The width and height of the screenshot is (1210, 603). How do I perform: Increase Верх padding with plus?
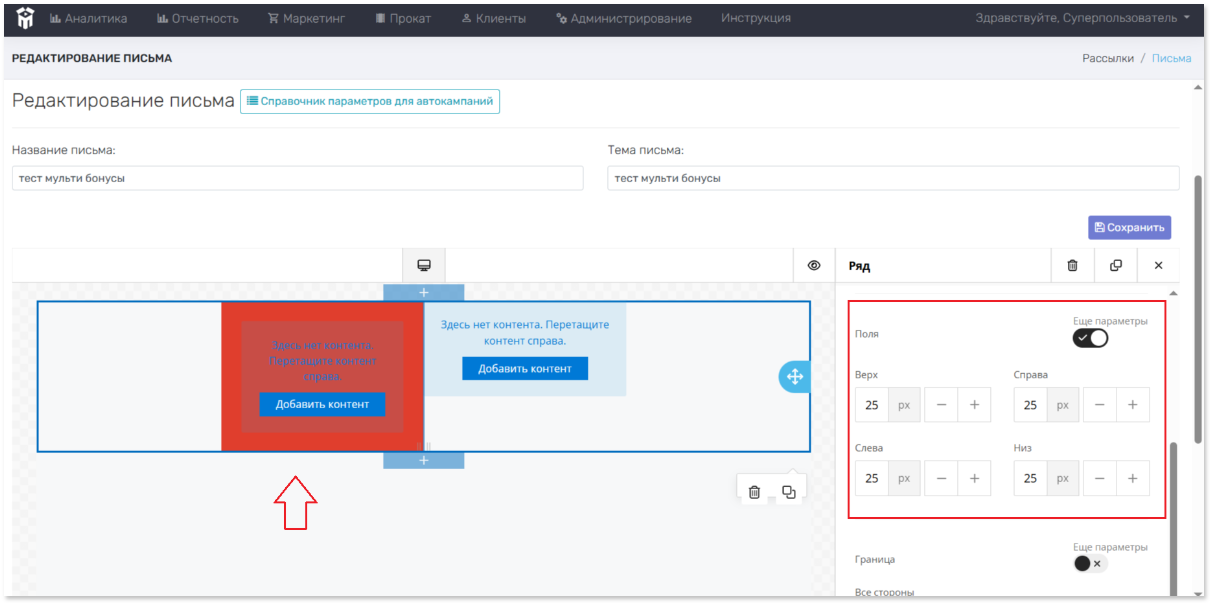(x=974, y=405)
